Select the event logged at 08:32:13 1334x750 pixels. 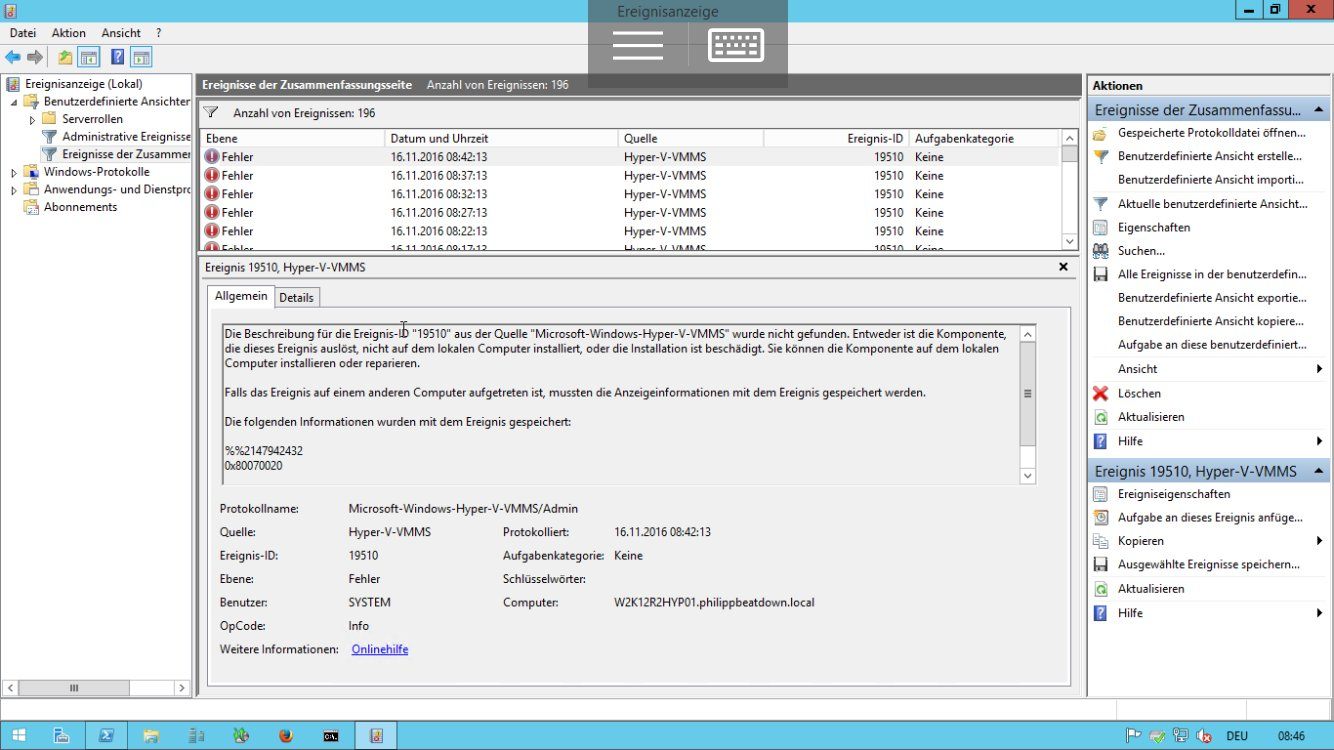pos(629,194)
